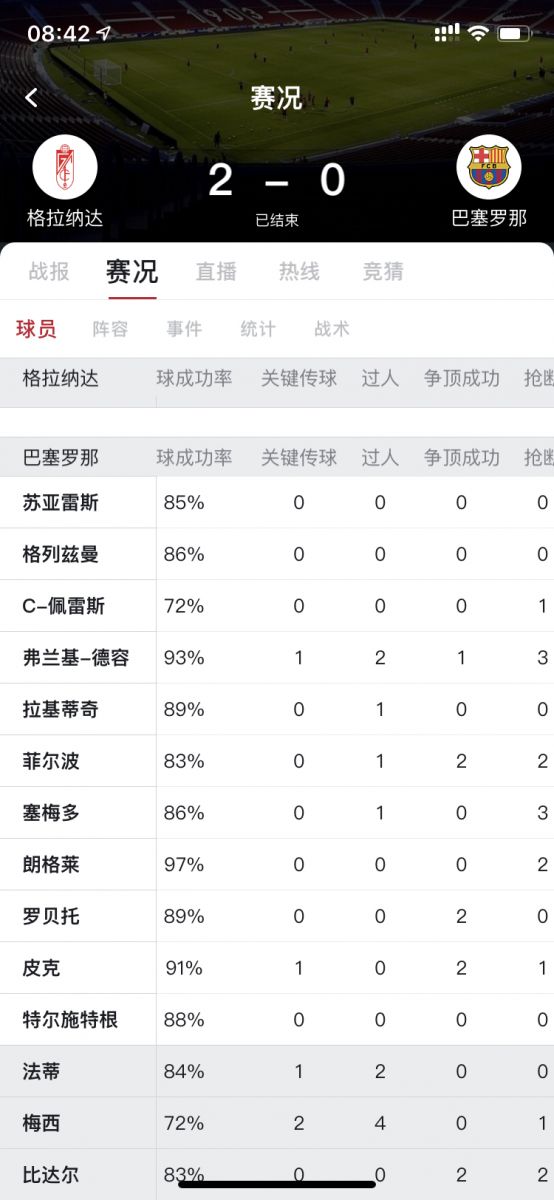The width and height of the screenshot is (554, 1200).
Task: Select the 统计 sub-tab
Action: point(258,329)
